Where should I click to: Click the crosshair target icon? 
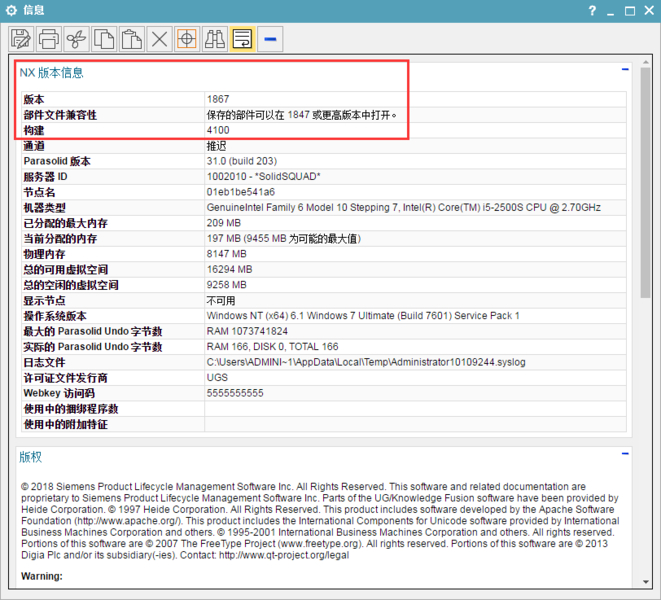187,39
